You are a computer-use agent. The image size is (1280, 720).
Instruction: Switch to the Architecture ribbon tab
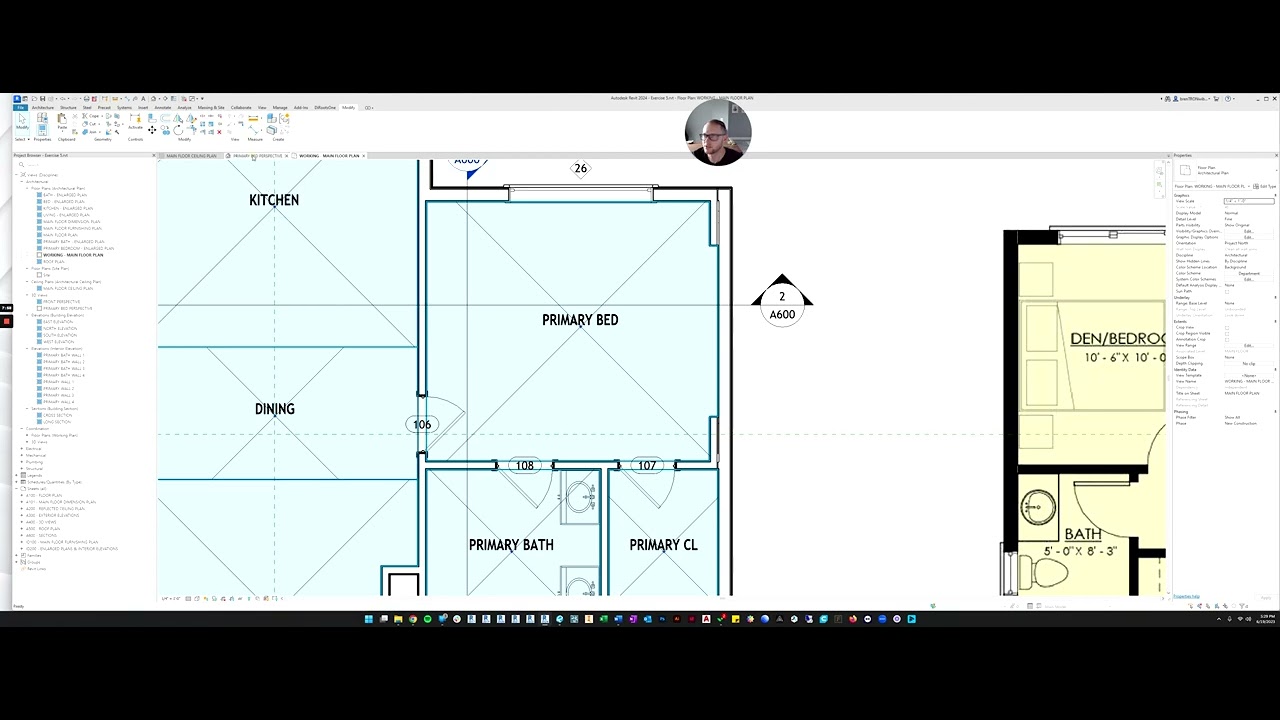coord(43,107)
